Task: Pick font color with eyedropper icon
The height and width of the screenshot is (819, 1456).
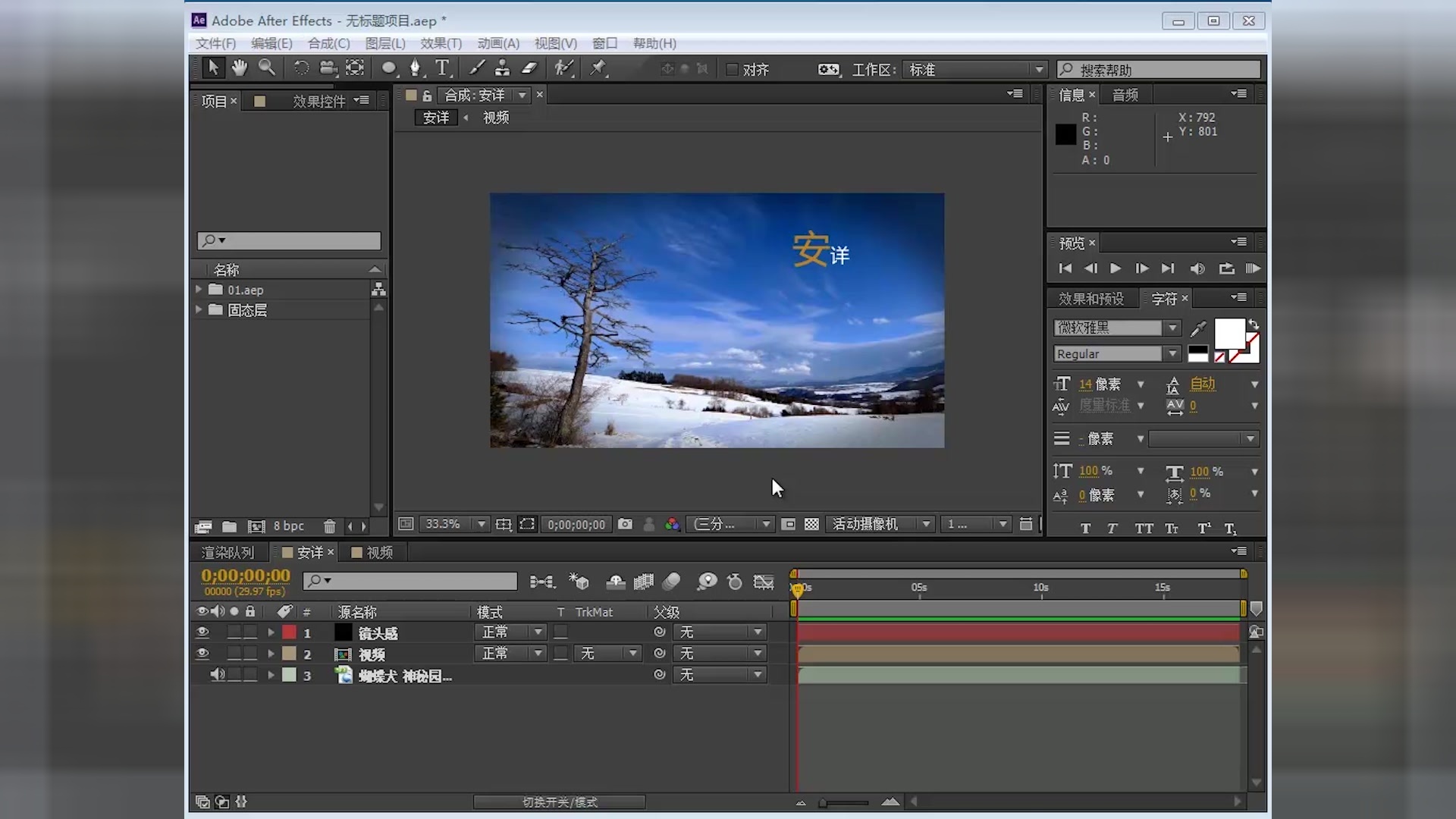Action: [x=1198, y=328]
